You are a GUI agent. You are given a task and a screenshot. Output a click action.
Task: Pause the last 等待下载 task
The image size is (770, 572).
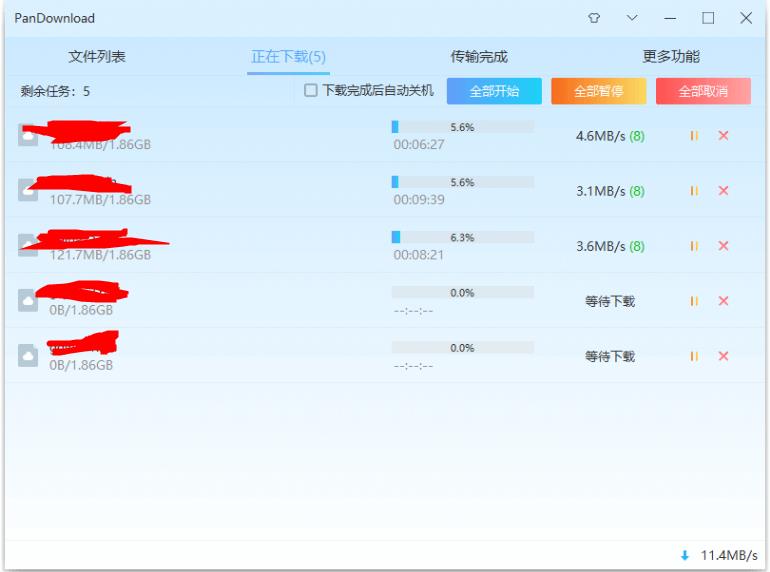click(x=694, y=356)
